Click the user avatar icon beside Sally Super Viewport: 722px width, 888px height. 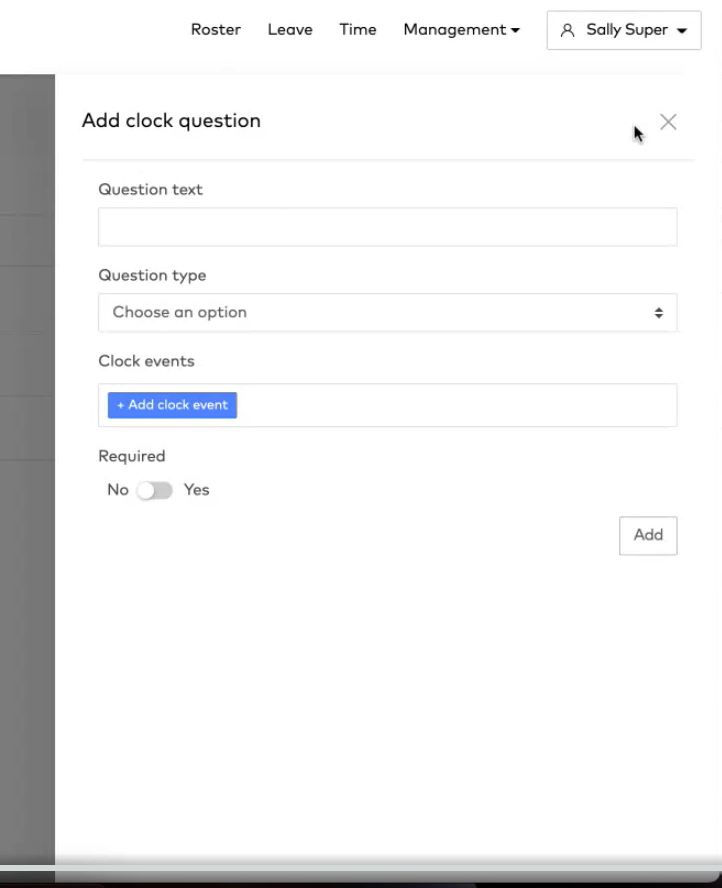coord(567,30)
